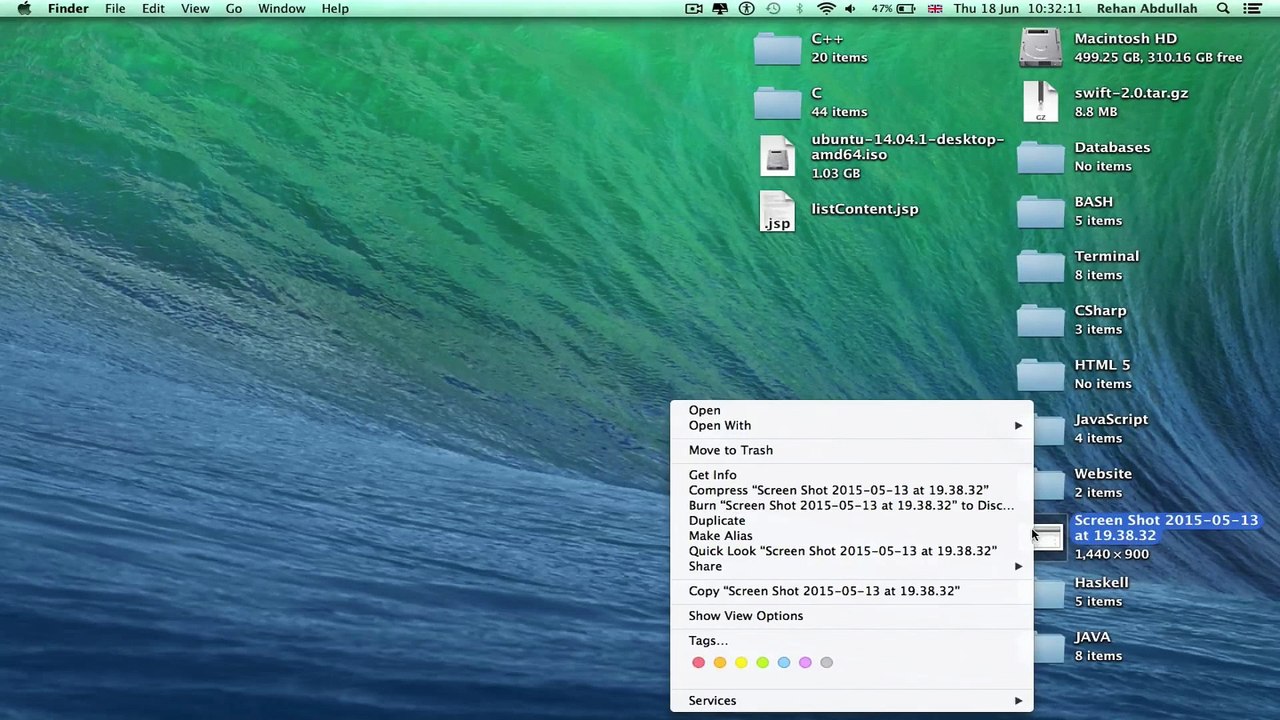Compress the Screen Shot file
The width and height of the screenshot is (1280, 720).
[851, 490]
